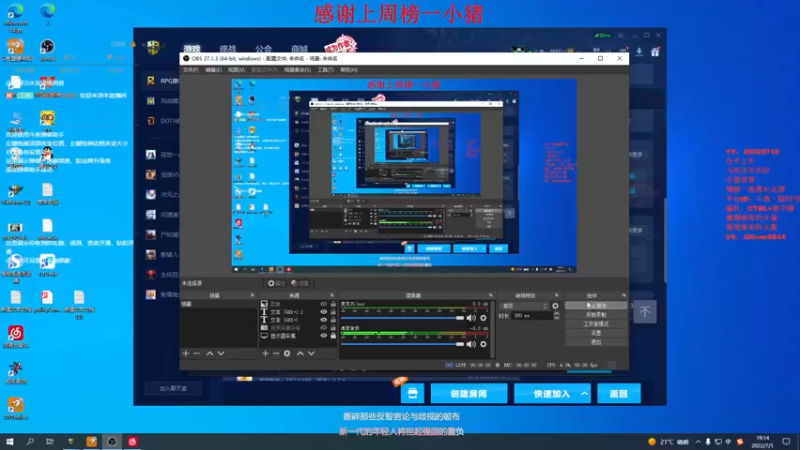The width and height of the screenshot is (800, 450).
Task: Toggle visibility of 视频采集设备 source
Action: click(x=323, y=328)
